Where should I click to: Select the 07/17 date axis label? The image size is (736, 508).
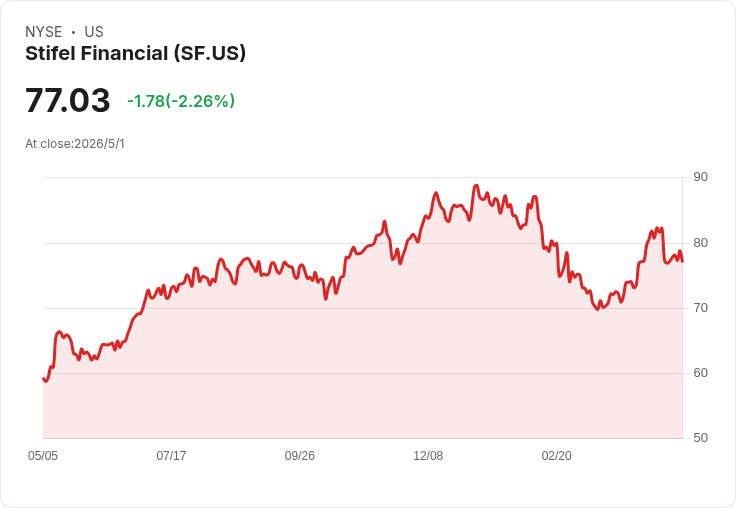pyautogui.click(x=171, y=456)
